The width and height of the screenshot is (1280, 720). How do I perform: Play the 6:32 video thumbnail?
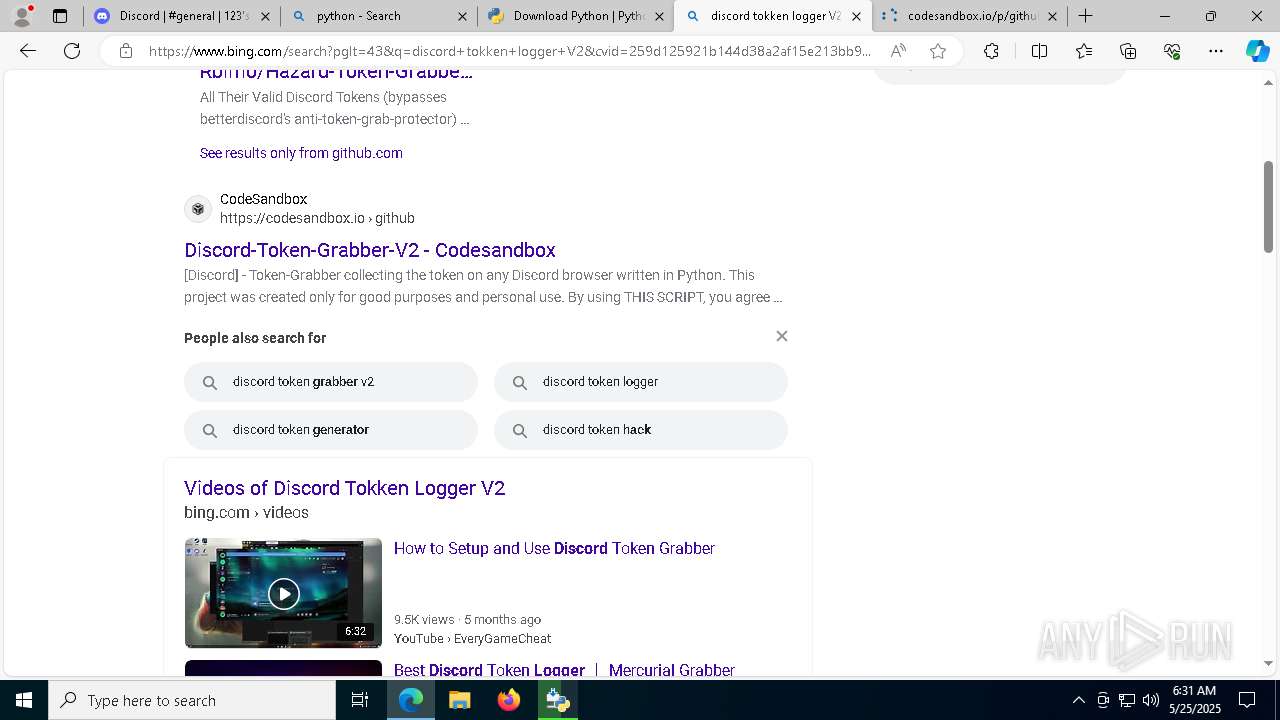click(x=283, y=593)
